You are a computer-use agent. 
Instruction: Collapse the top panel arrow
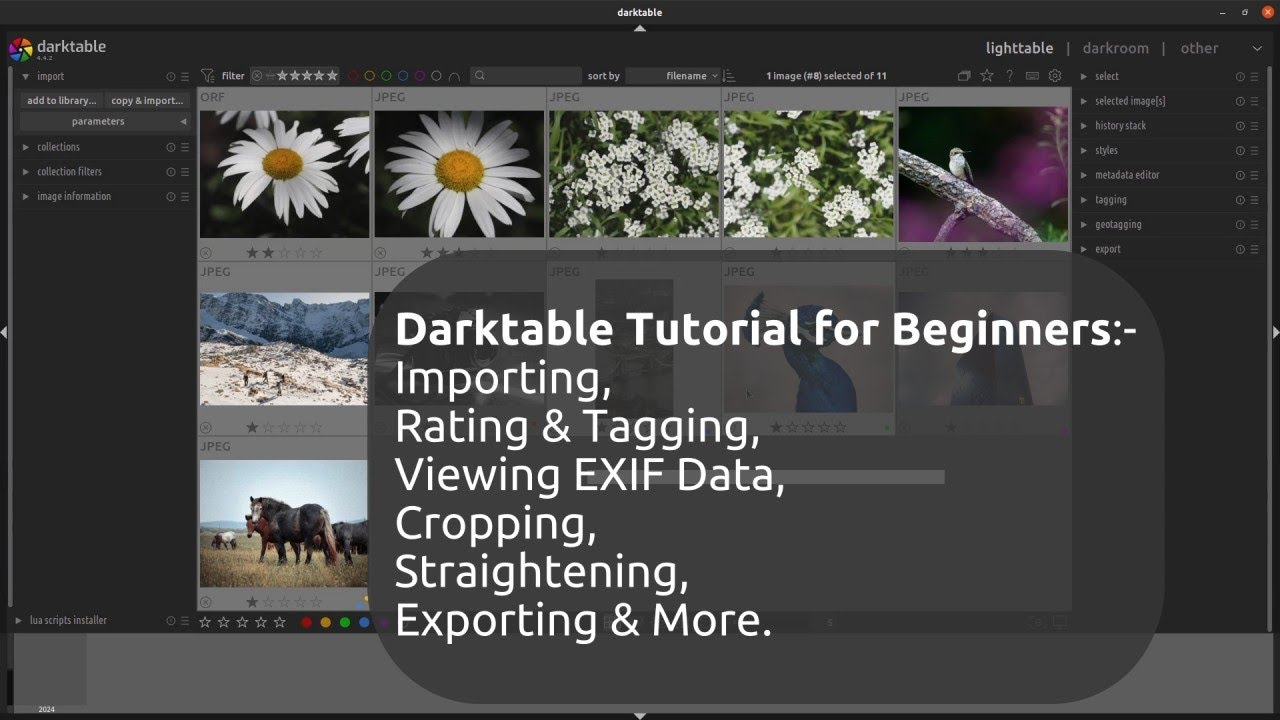640,28
